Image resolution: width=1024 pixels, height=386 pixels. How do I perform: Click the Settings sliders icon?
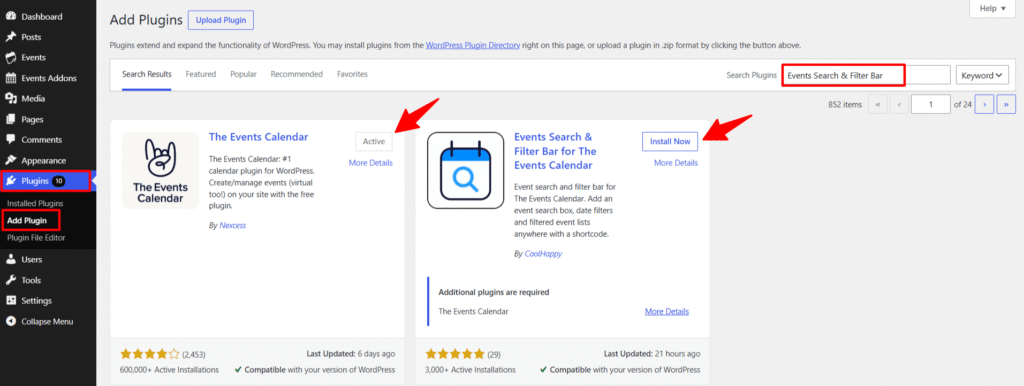[10, 300]
